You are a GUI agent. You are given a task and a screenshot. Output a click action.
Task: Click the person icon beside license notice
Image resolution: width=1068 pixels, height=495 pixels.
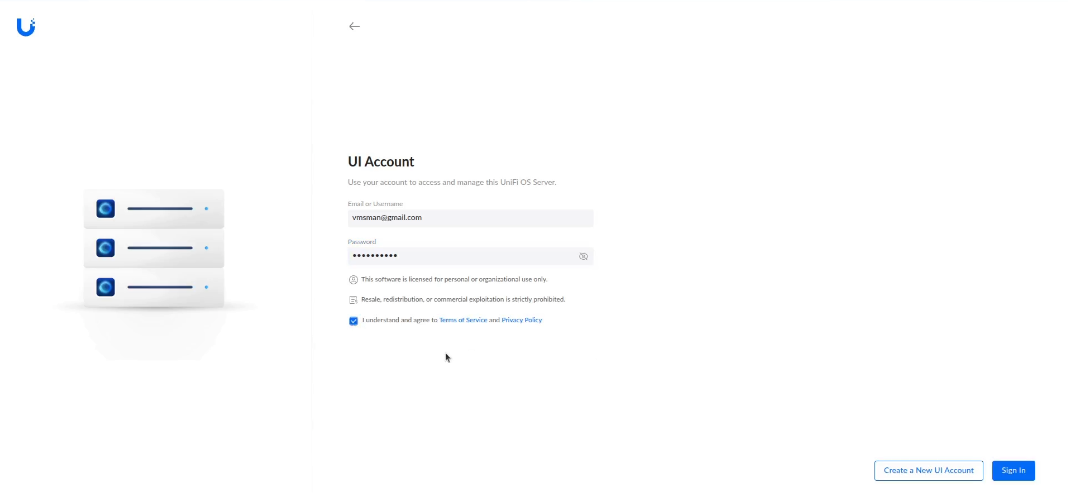coord(354,280)
